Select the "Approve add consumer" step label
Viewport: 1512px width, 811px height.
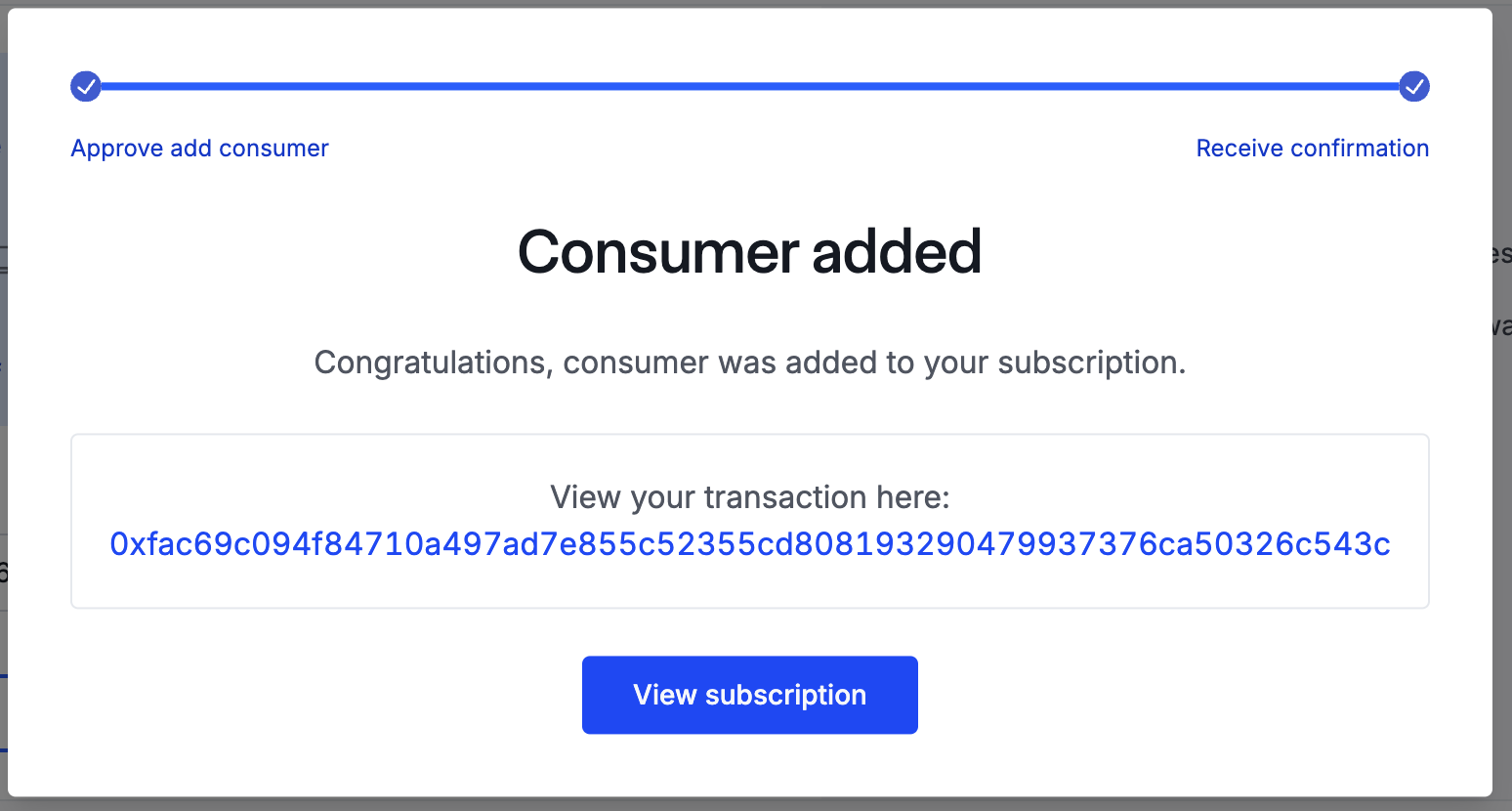coord(199,149)
